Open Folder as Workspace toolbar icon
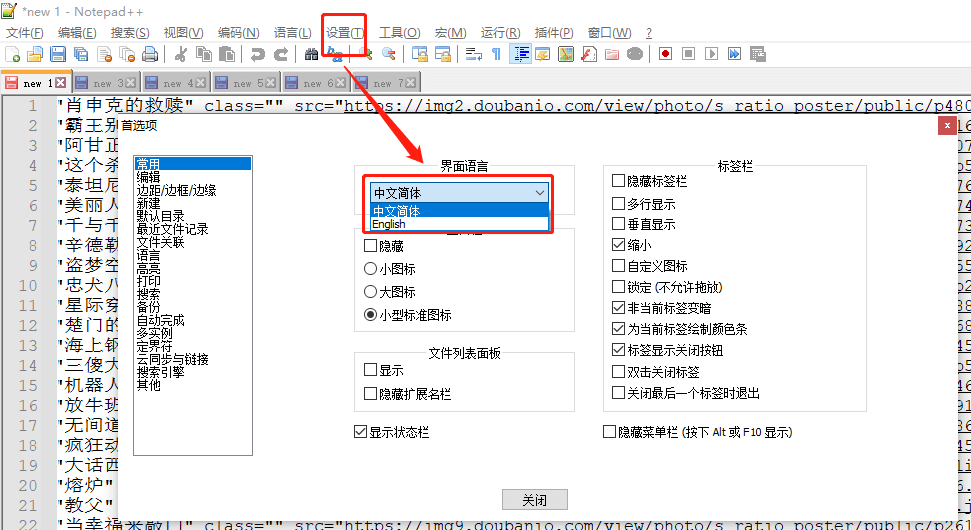Viewport: 971px width, 530px height. pyautogui.click(x=612, y=54)
